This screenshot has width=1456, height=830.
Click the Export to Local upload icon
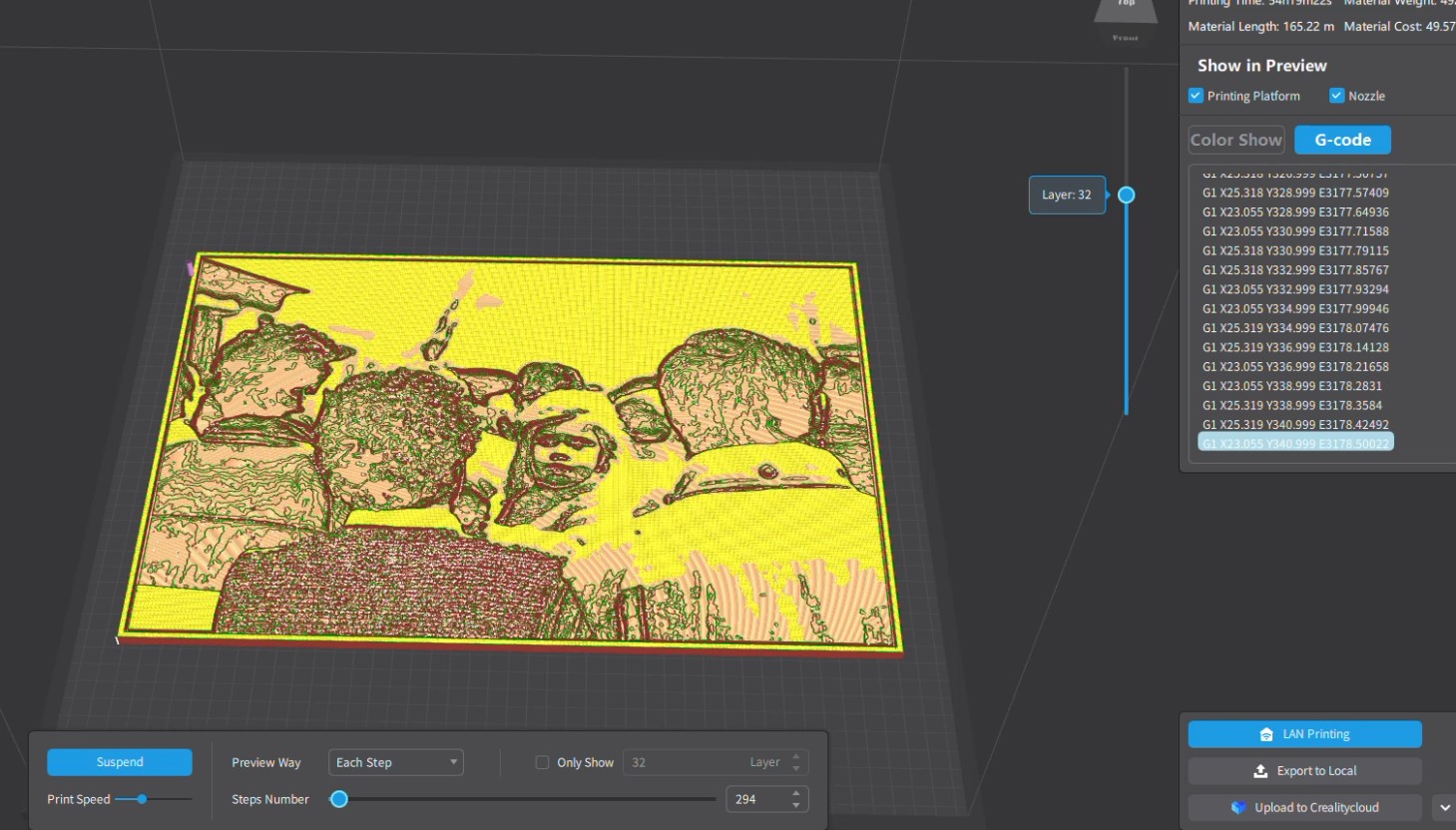coord(1260,771)
